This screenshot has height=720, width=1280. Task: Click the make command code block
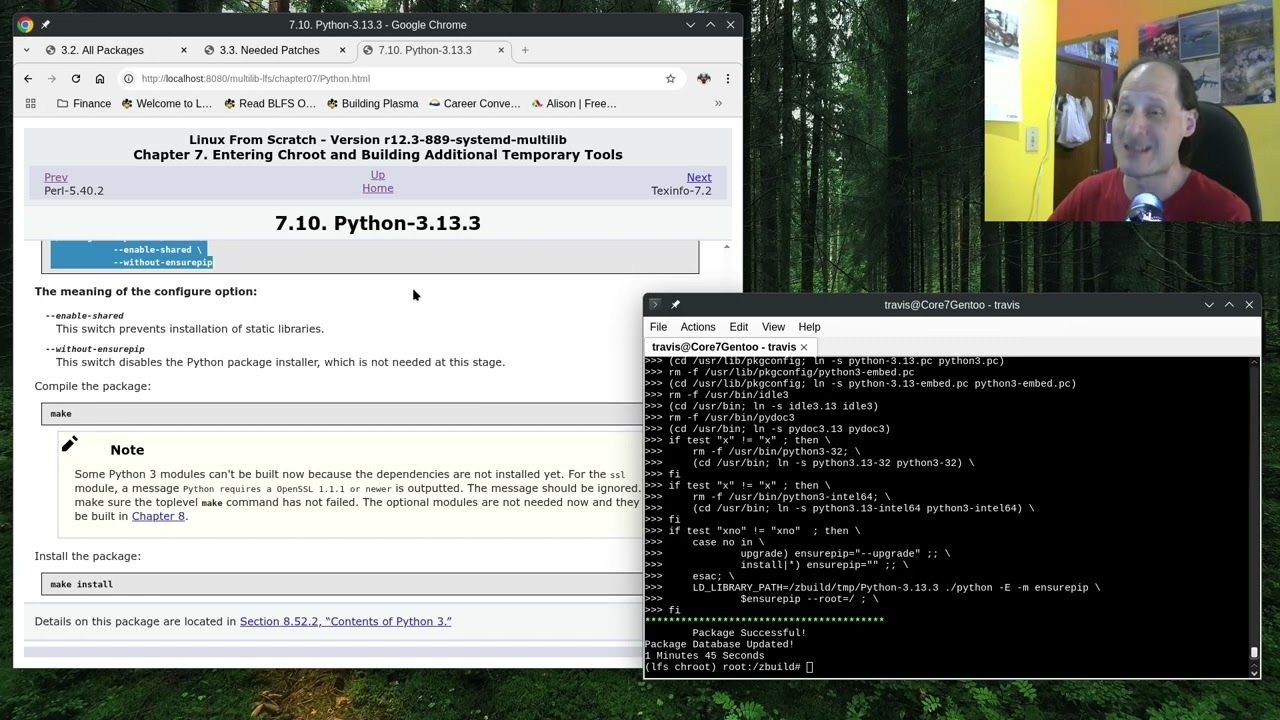pos(341,413)
